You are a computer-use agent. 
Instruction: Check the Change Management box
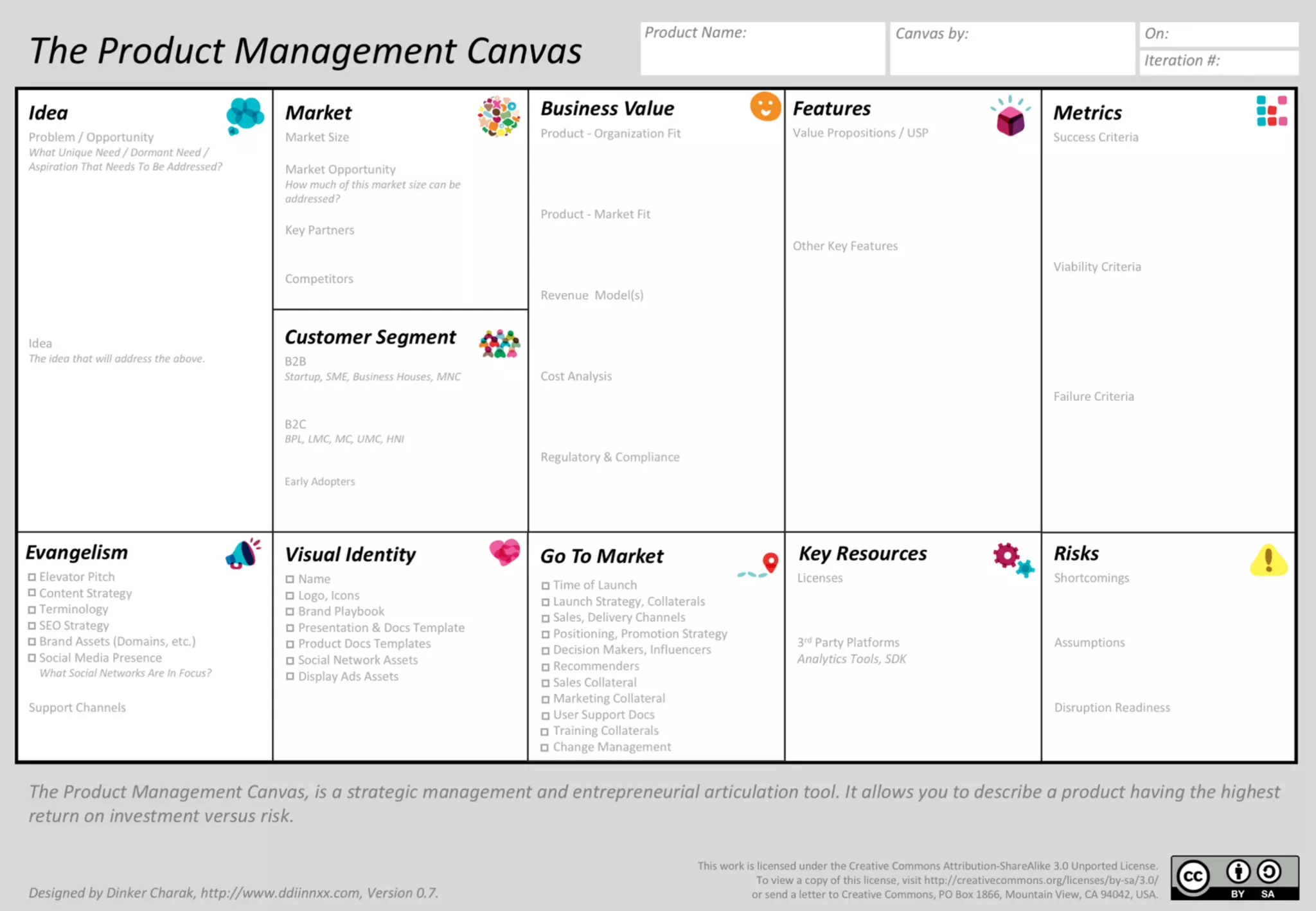(545, 748)
